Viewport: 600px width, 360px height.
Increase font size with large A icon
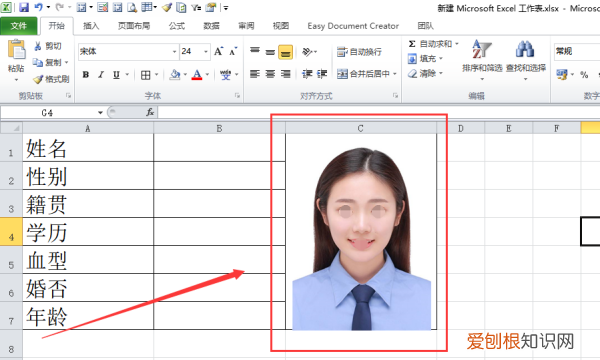point(218,51)
